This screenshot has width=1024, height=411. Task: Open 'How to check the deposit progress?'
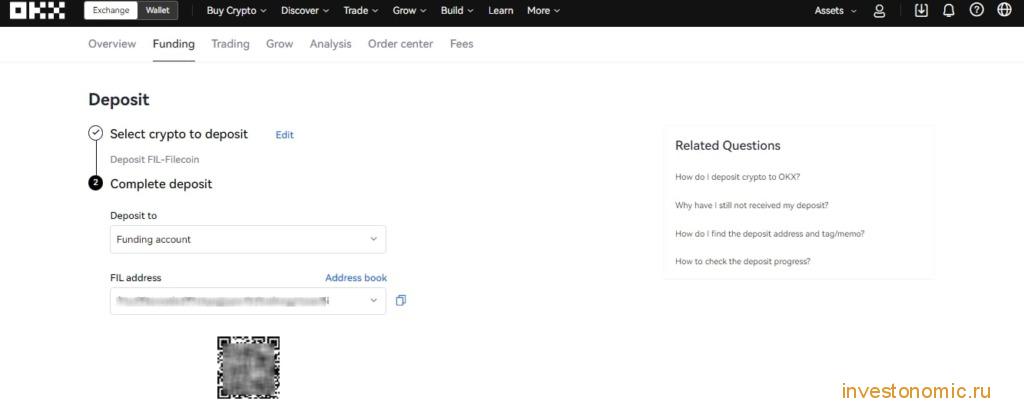click(x=743, y=261)
